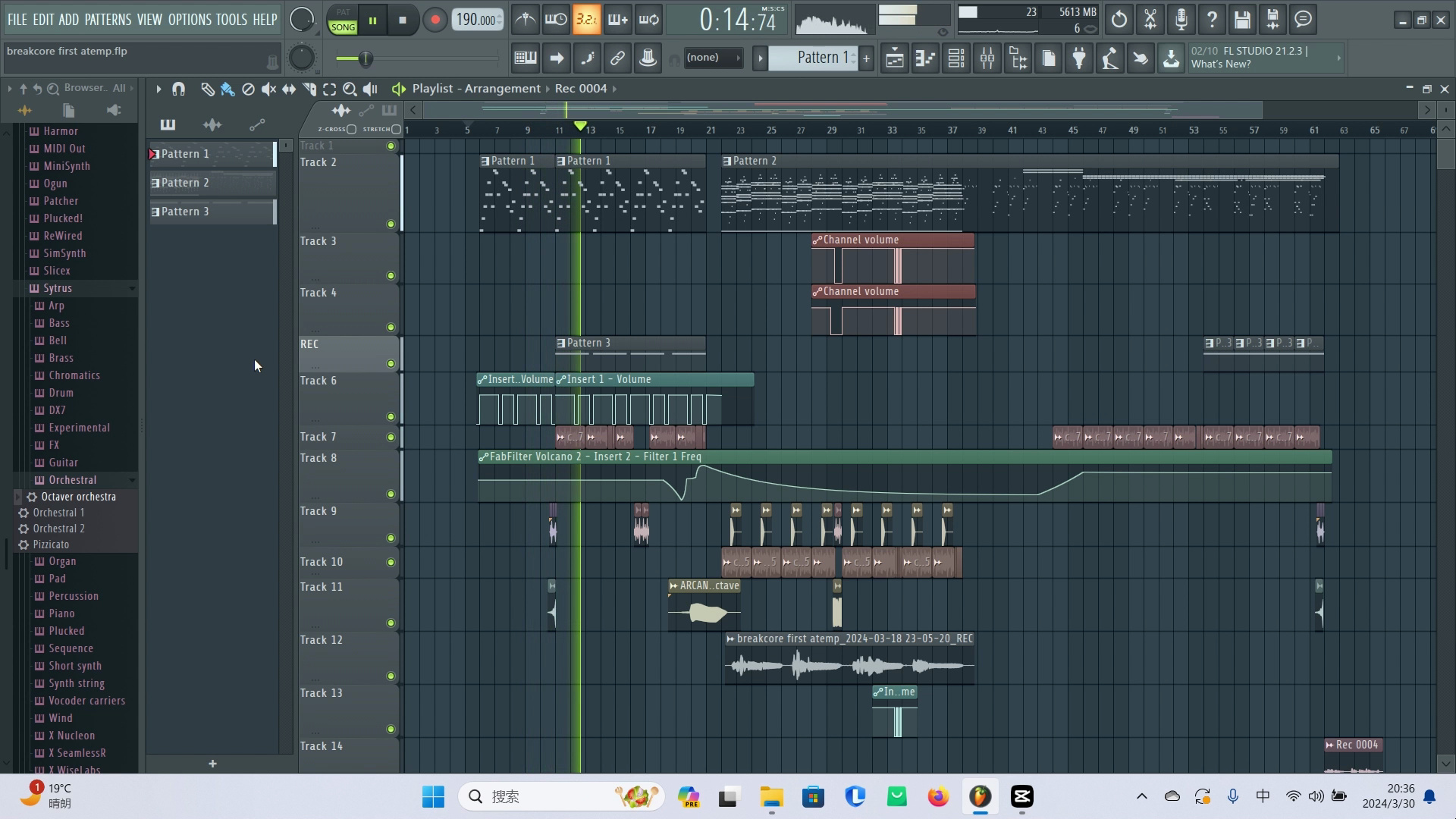
Task: Click the microphone recording icon
Action: pos(1181,20)
